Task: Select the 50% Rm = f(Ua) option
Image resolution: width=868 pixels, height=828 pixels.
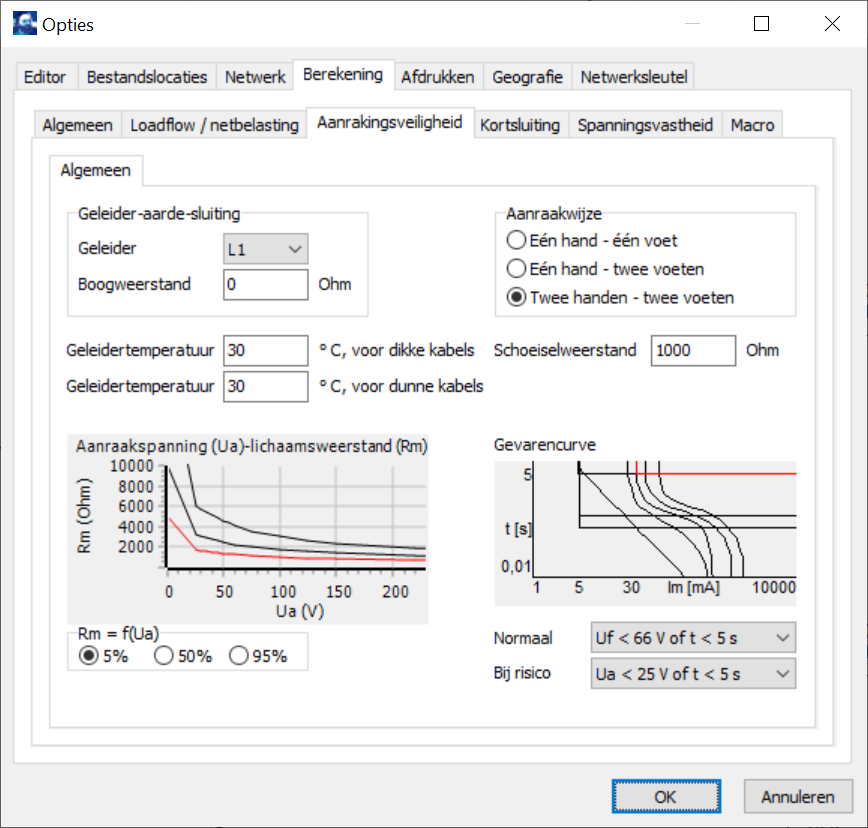Action: (x=165, y=656)
